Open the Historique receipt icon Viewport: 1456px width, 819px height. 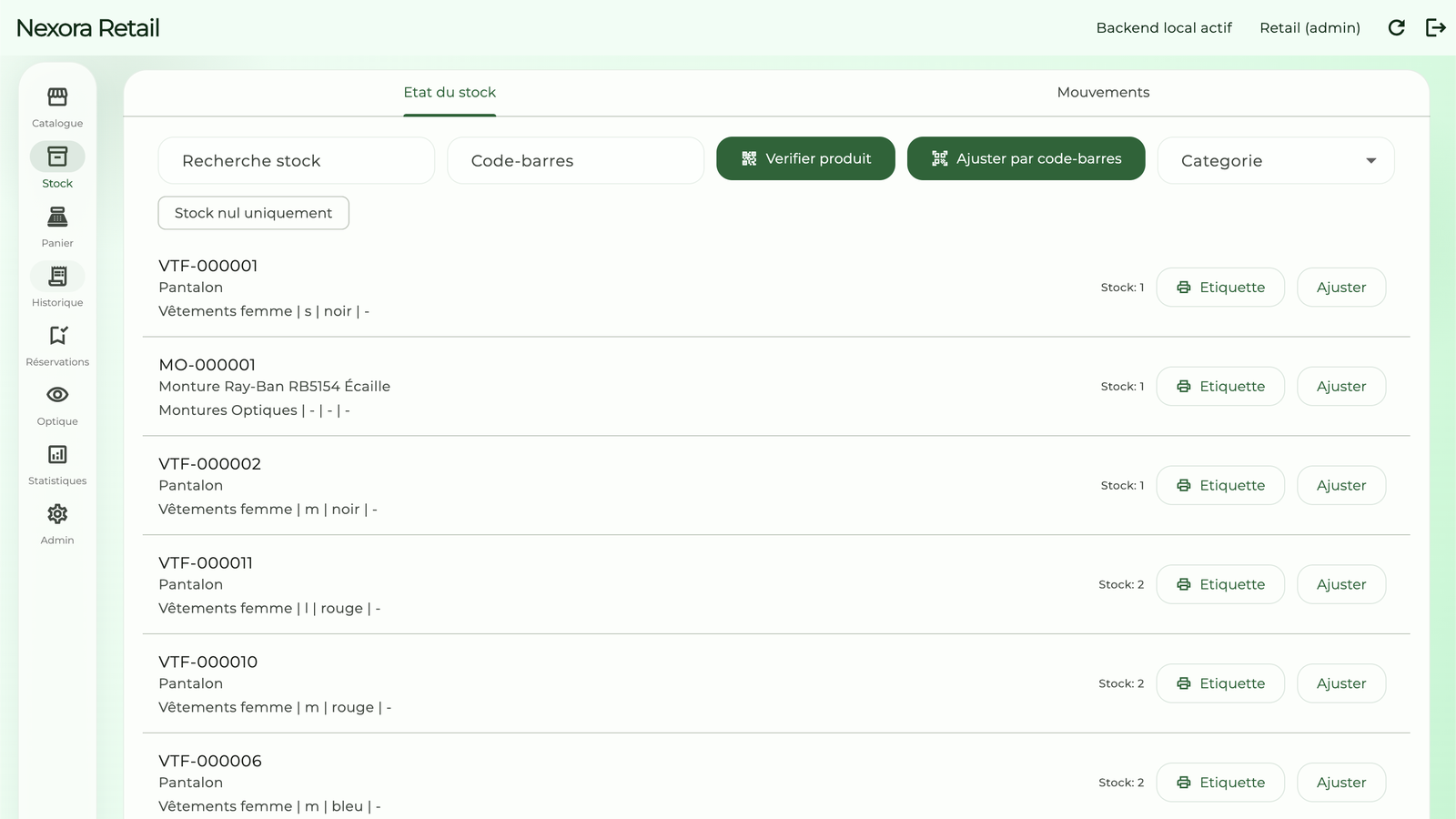coord(57,276)
